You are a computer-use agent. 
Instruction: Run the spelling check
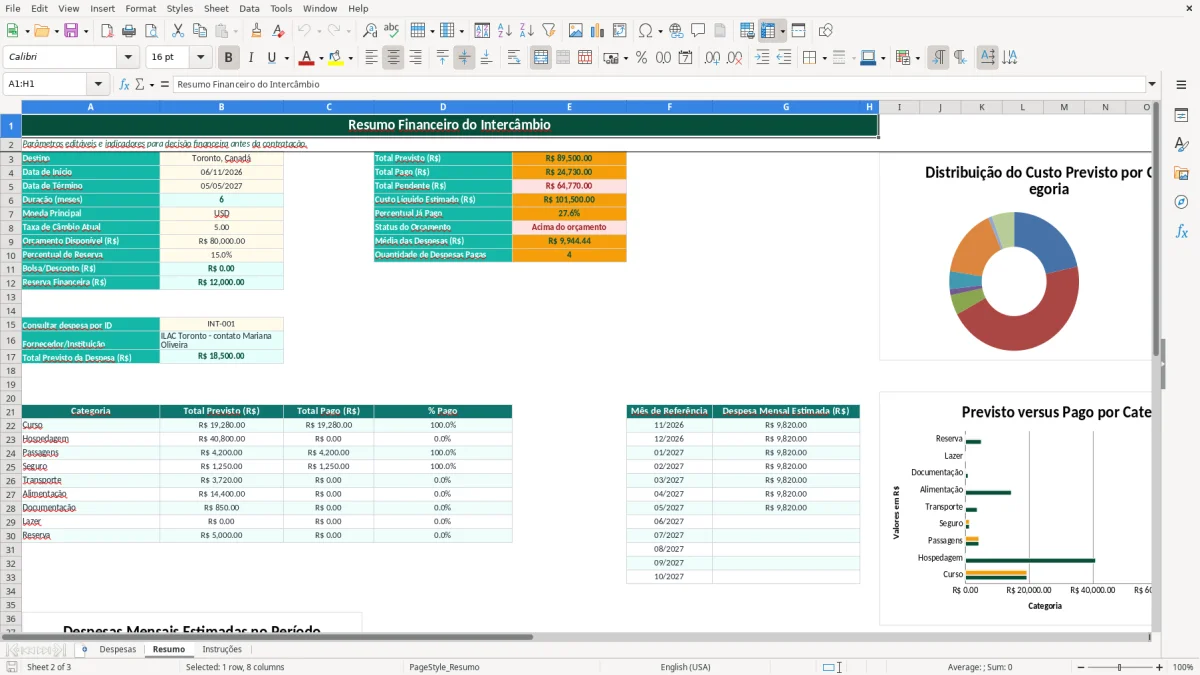[x=392, y=31]
